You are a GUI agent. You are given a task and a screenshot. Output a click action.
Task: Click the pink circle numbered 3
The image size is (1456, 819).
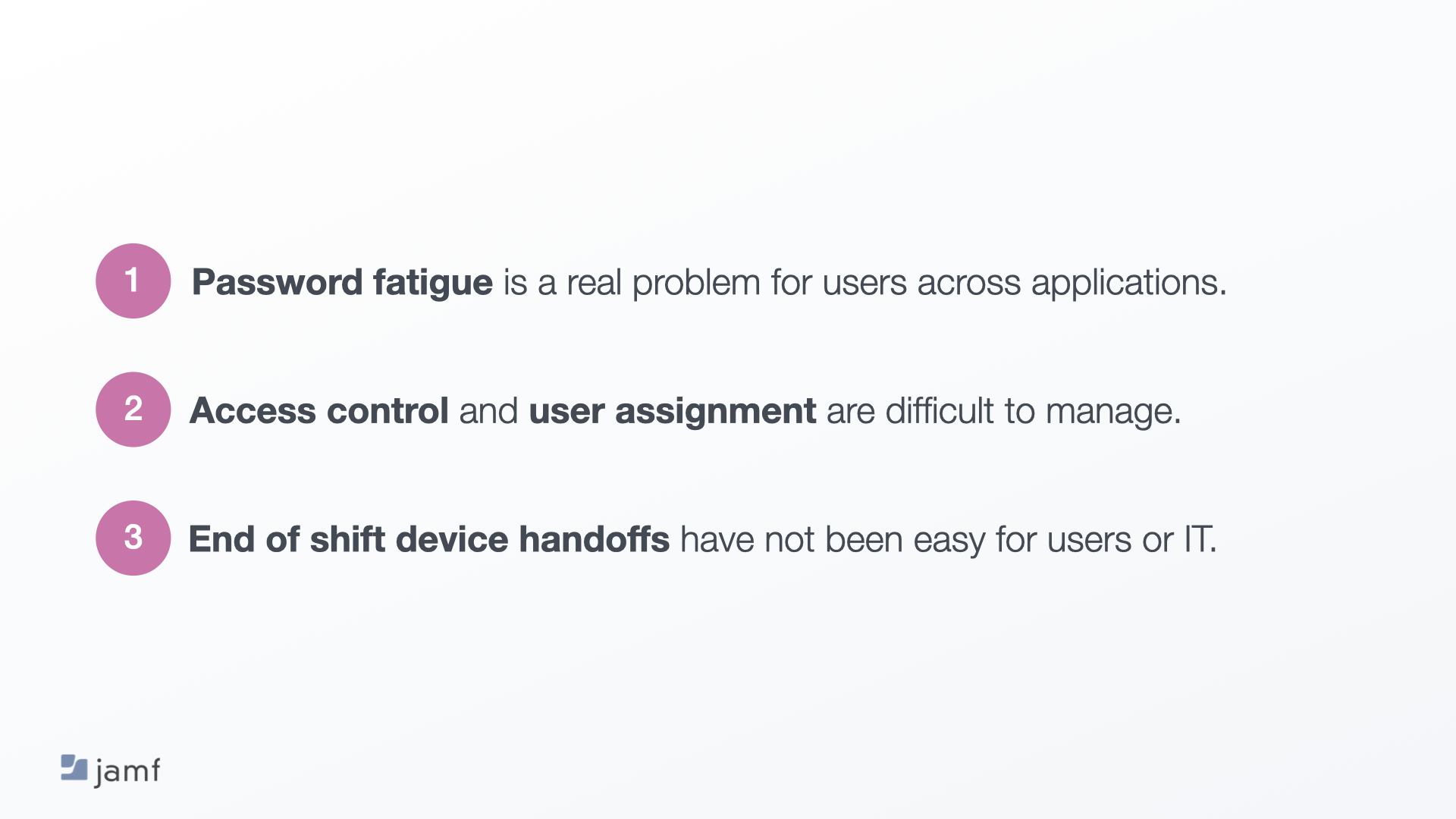coord(133,538)
